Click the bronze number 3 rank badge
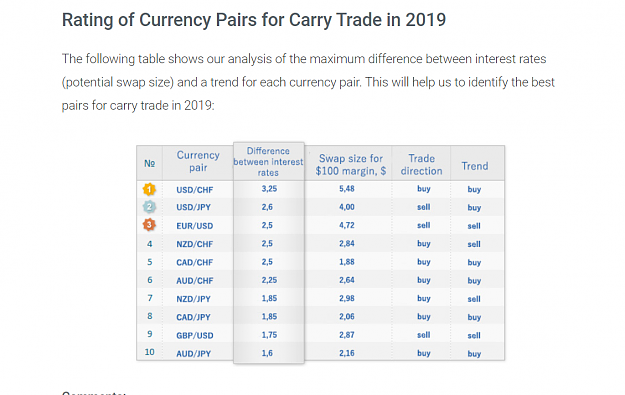The image size is (625, 395). pyautogui.click(x=149, y=225)
